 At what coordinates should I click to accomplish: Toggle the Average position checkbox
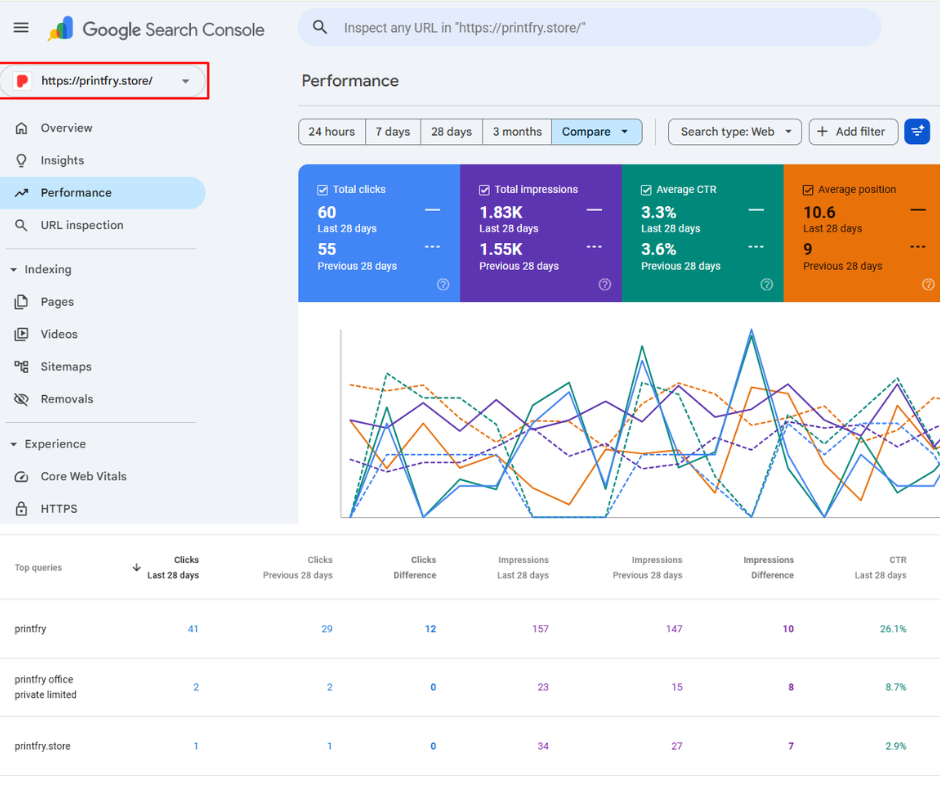[x=808, y=190]
